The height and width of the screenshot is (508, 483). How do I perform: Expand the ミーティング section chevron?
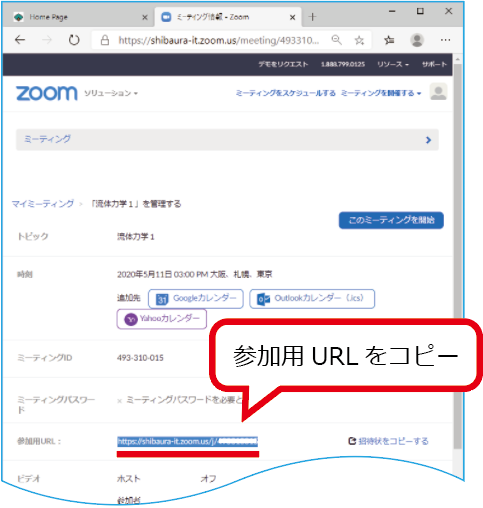pyautogui.click(x=428, y=140)
